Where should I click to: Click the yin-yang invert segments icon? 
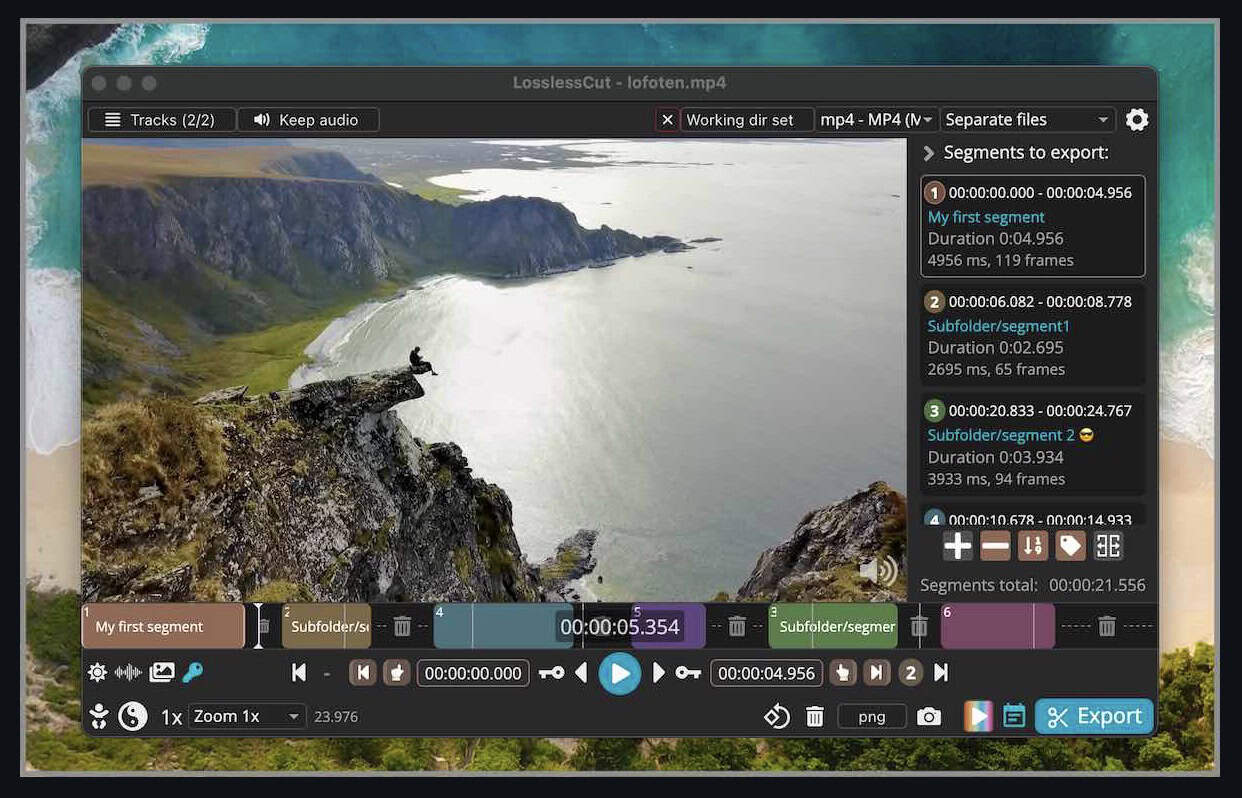[x=133, y=716]
